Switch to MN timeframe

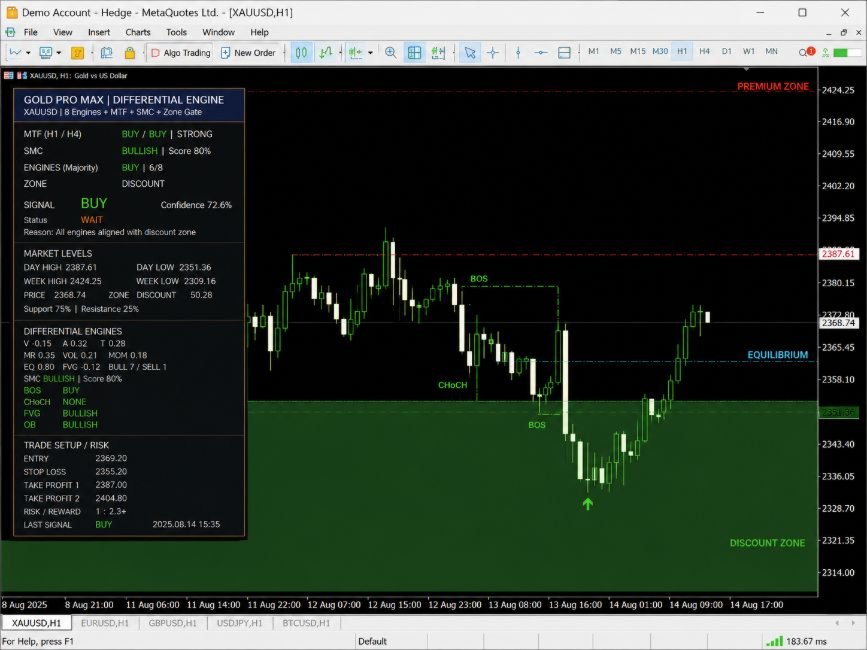pos(771,51)
